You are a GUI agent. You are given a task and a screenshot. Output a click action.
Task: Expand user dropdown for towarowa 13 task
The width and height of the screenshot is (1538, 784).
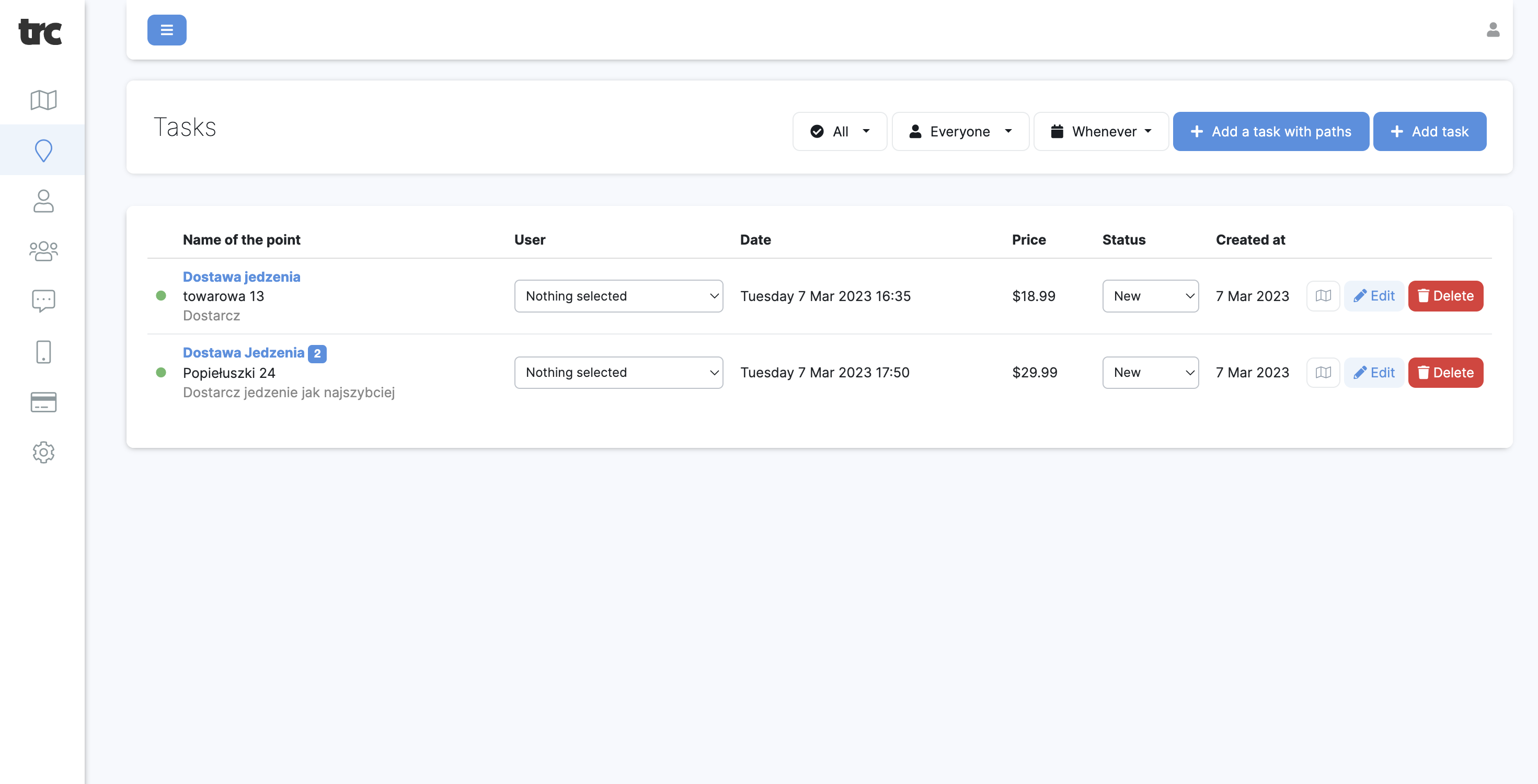pos(618,295)
